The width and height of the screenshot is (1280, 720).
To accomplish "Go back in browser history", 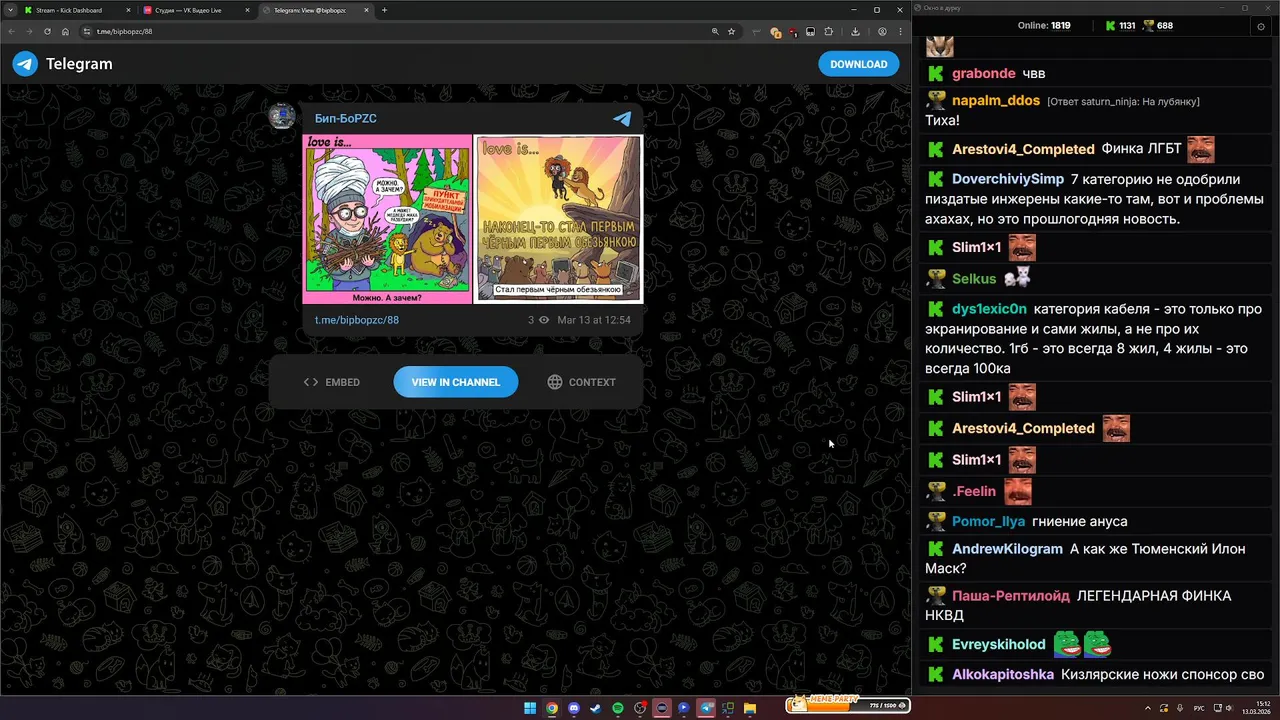I will (x=12, y=31).
